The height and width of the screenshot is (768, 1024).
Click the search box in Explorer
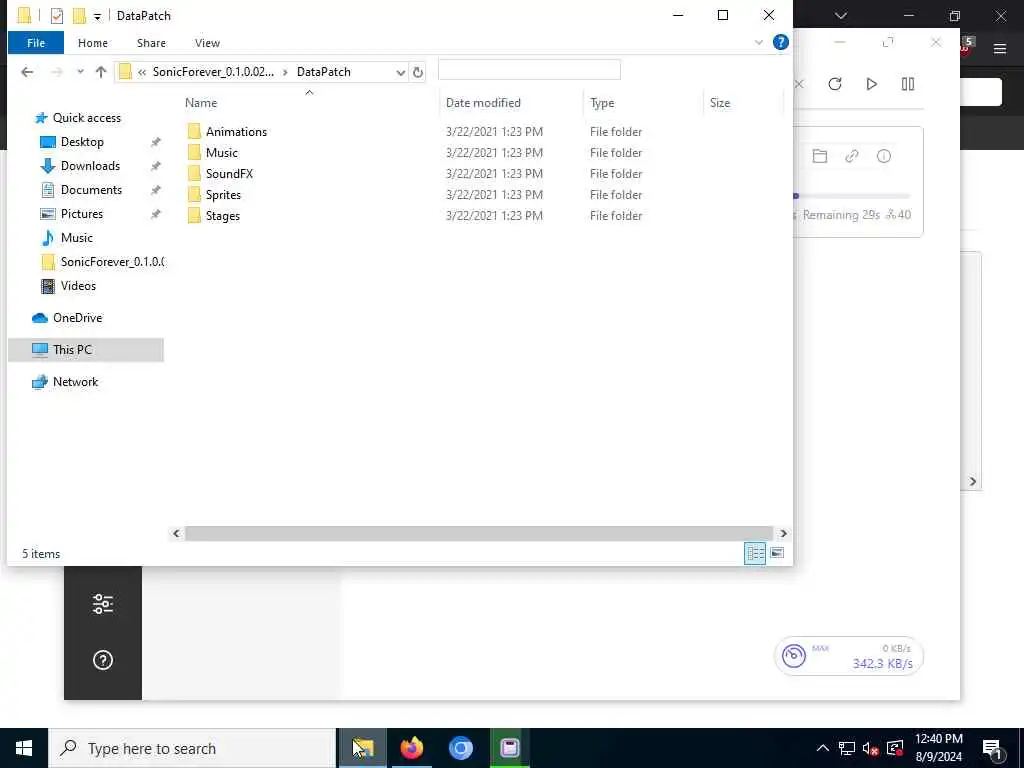529,70
